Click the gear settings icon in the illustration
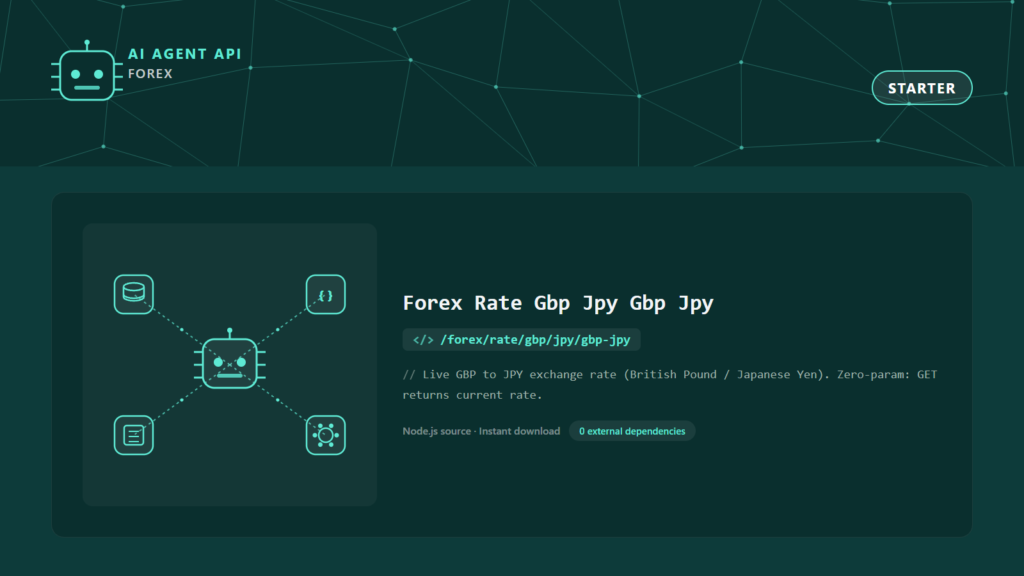The image size is (1024, 576). [325, 435]
